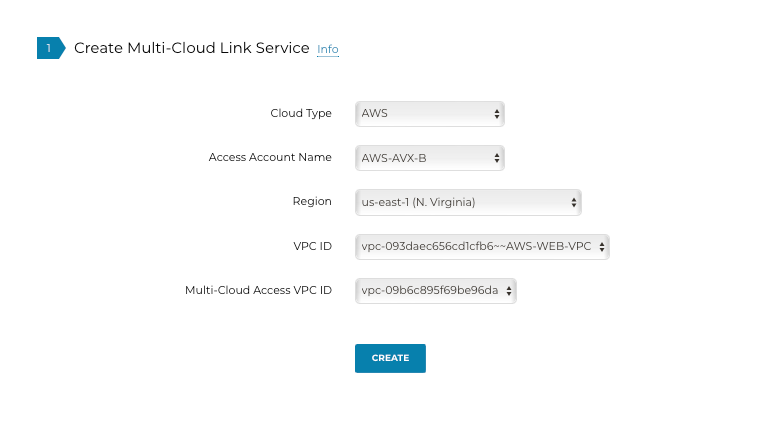
Task: Click the 'VPC ID' label
Action: pyautogui.click(x=312, y=246)
